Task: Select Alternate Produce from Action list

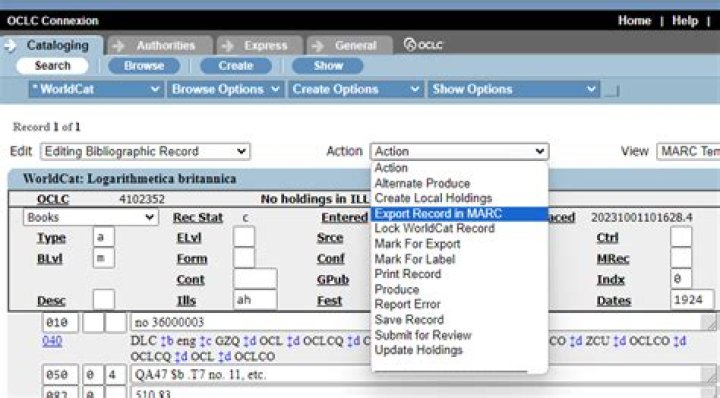Action: pos(459,183)
